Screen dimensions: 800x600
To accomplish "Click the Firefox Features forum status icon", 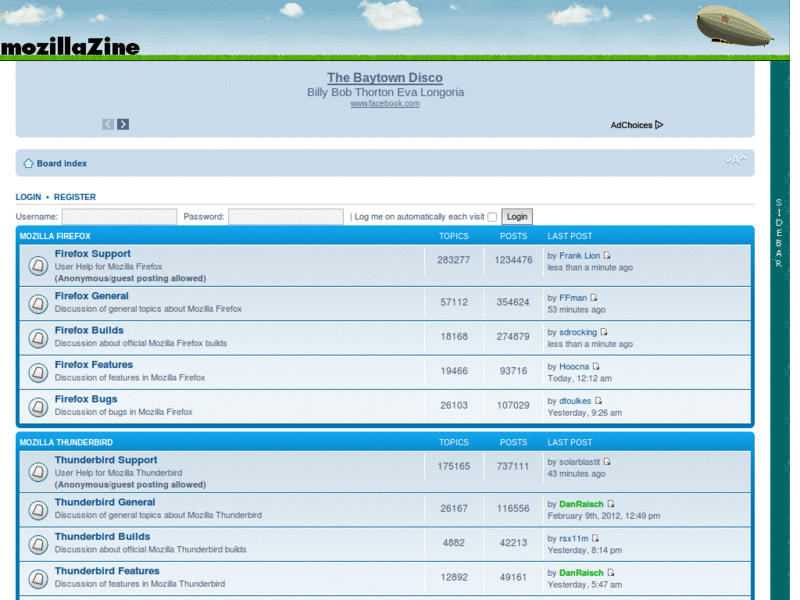I will (38, 372).
